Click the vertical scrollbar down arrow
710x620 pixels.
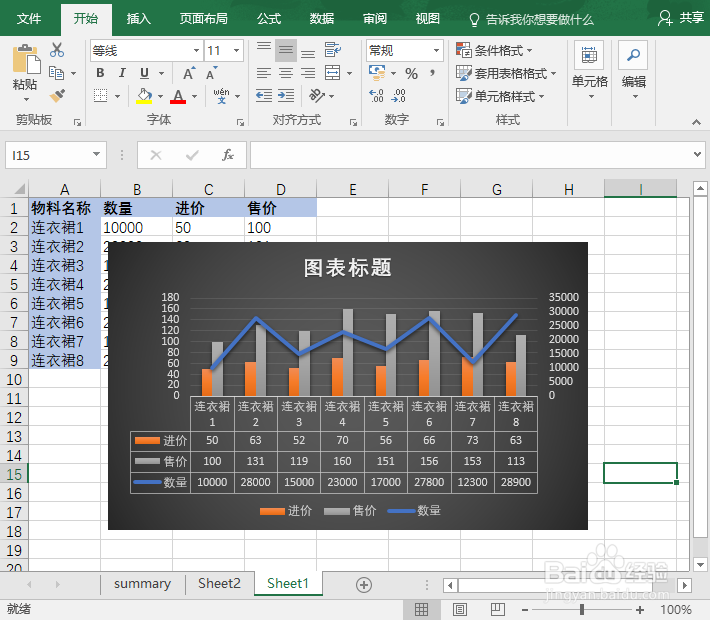pos(700,565)
